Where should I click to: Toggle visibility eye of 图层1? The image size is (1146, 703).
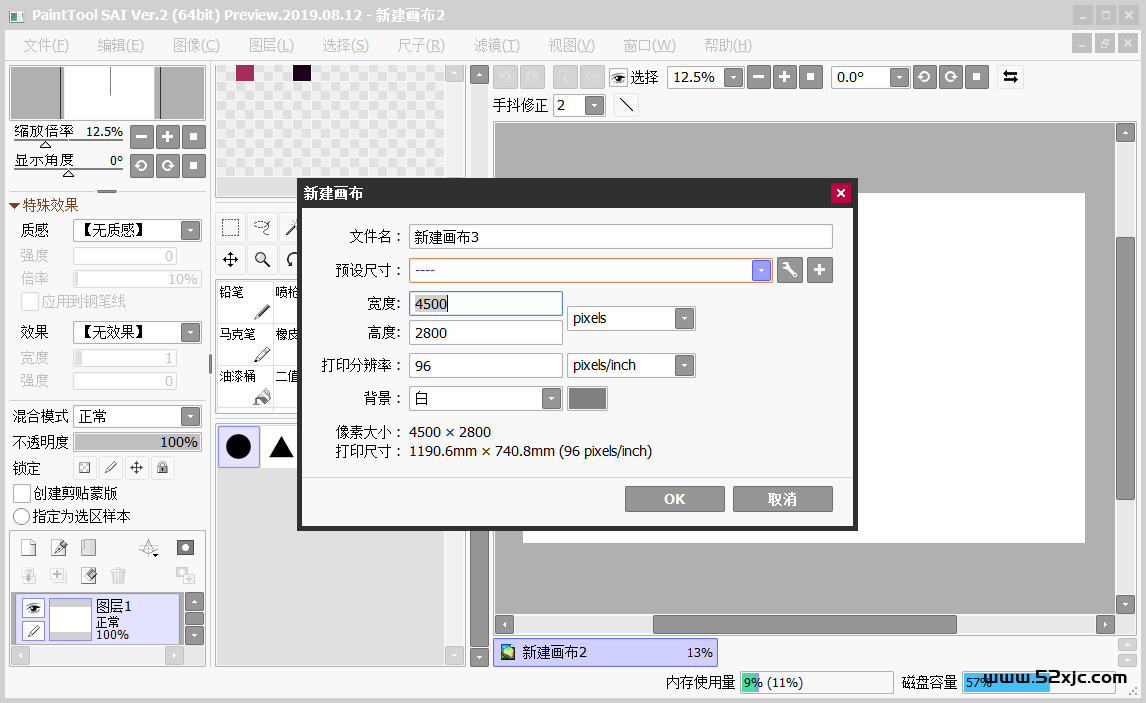click(33, 607)
